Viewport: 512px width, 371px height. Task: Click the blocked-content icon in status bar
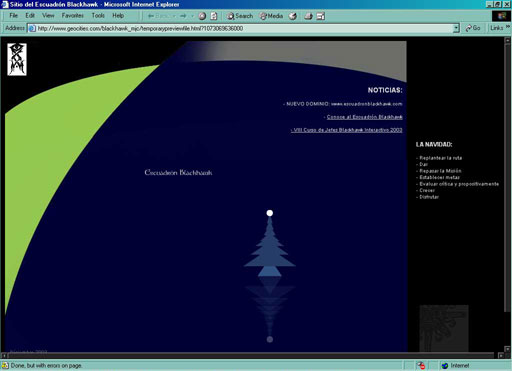(x=421, y=366)
